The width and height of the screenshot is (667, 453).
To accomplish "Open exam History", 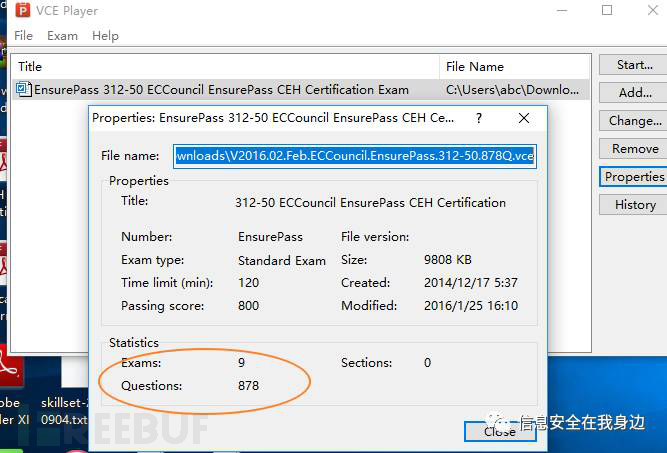I will coord(633,205).
